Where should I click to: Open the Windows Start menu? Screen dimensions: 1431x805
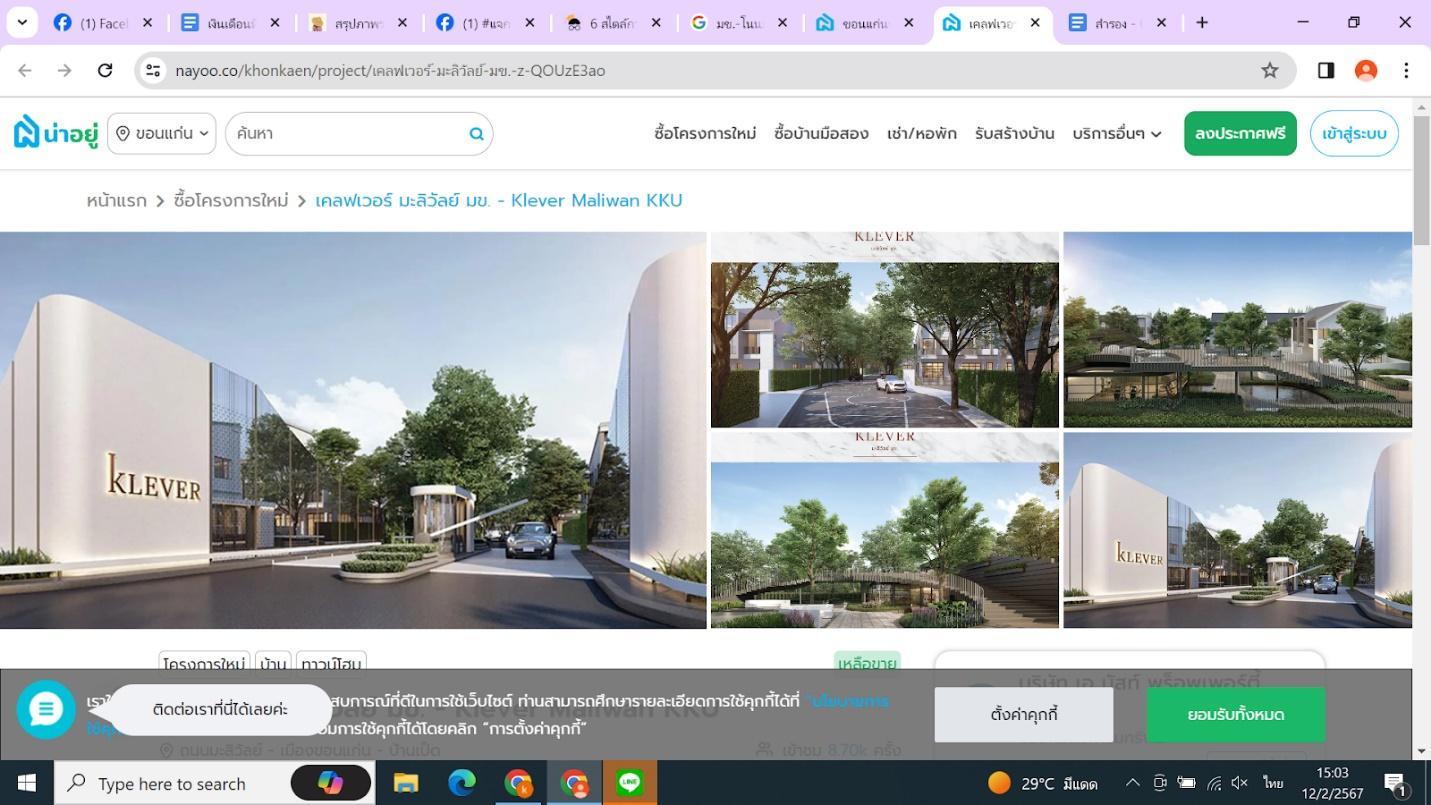click(x=27, y=783)
